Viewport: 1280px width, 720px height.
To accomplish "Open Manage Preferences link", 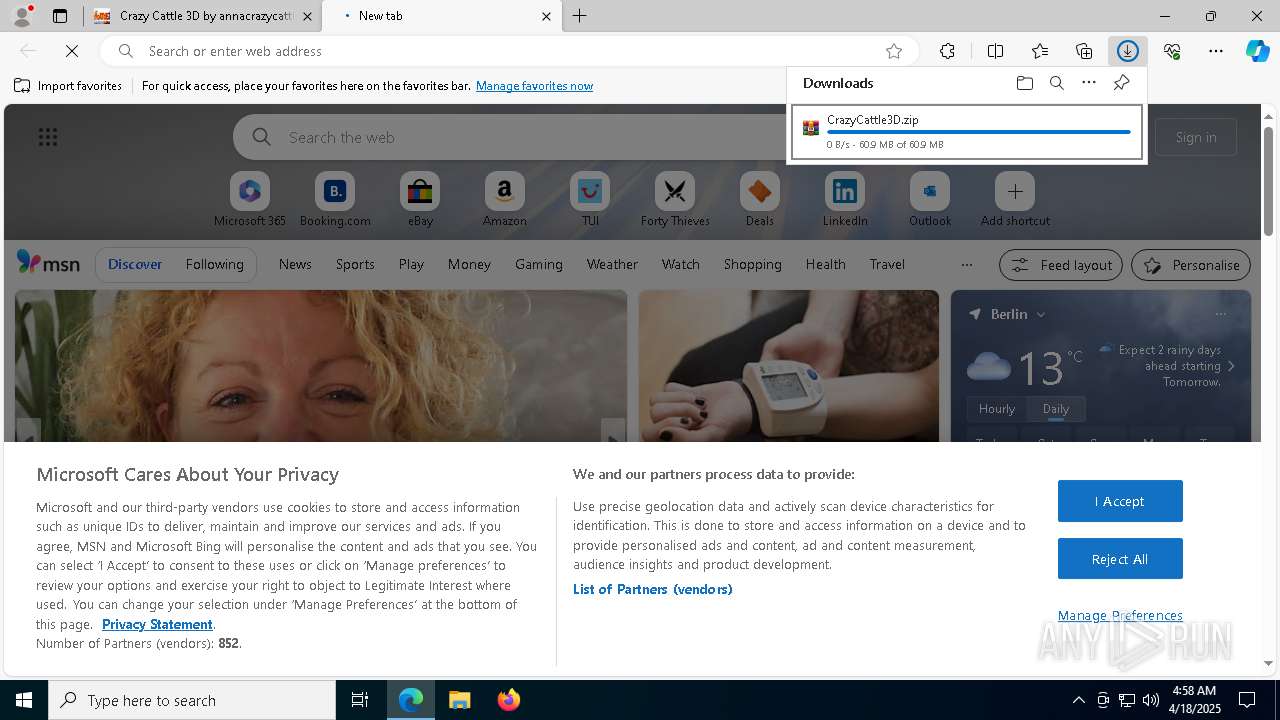I will coord(1120,615).
